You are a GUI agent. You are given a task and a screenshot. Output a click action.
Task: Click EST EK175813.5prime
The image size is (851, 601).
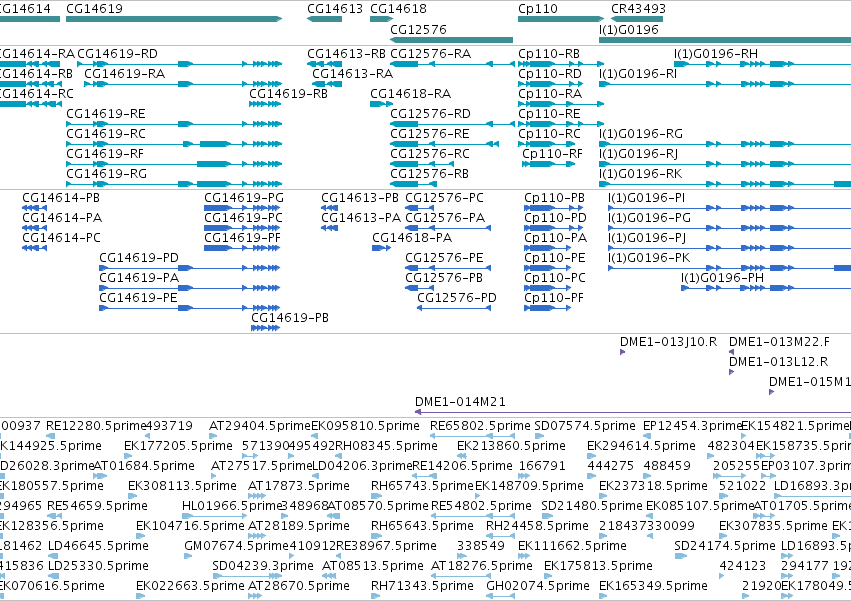[598, 566]
